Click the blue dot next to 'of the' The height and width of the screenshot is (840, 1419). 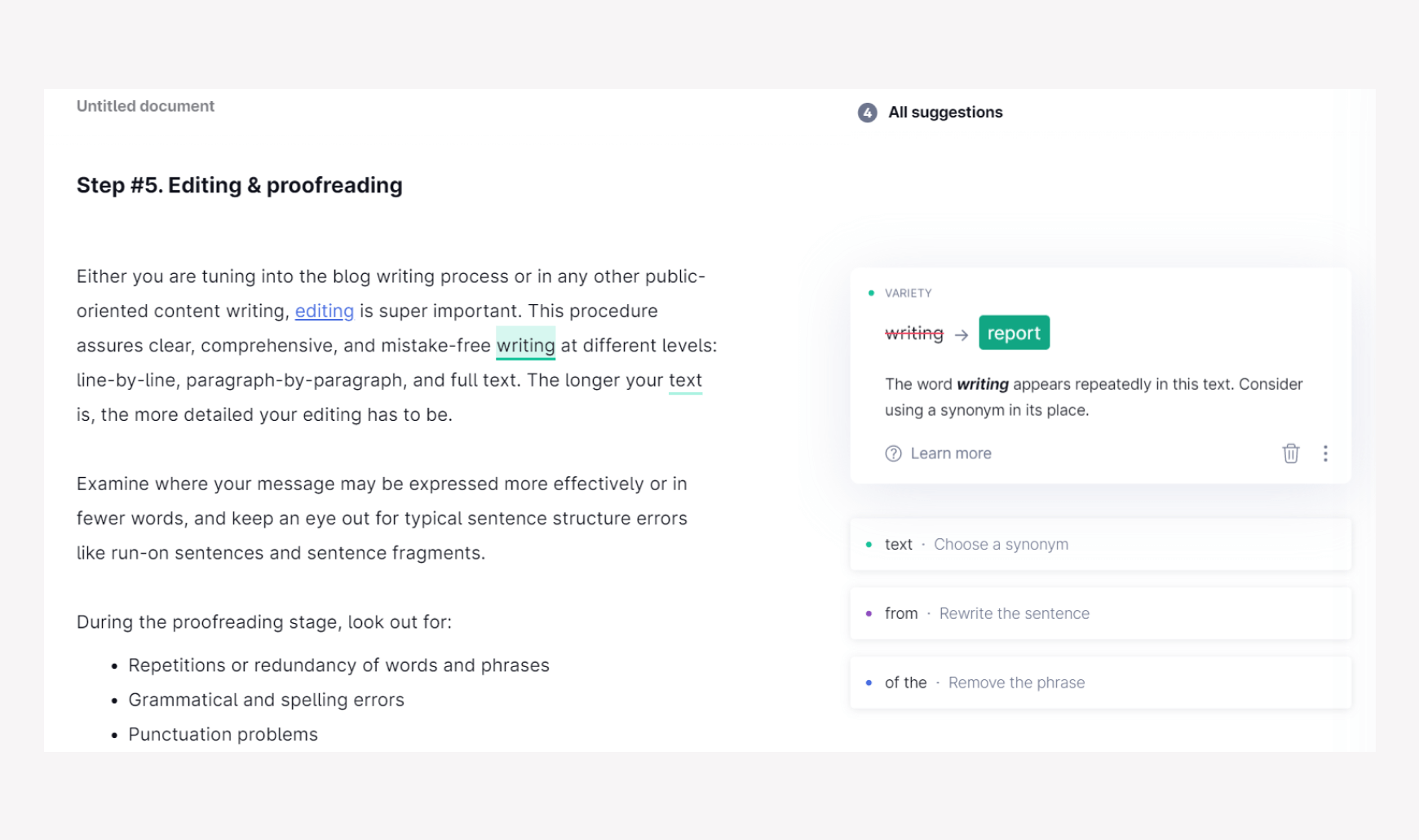pyautogui.click(x=869, y=683)
